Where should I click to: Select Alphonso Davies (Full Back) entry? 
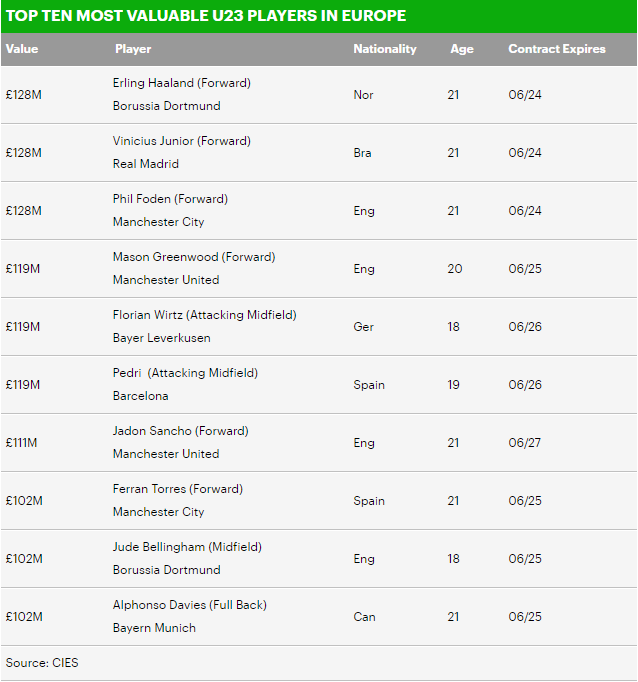[189, 605]
